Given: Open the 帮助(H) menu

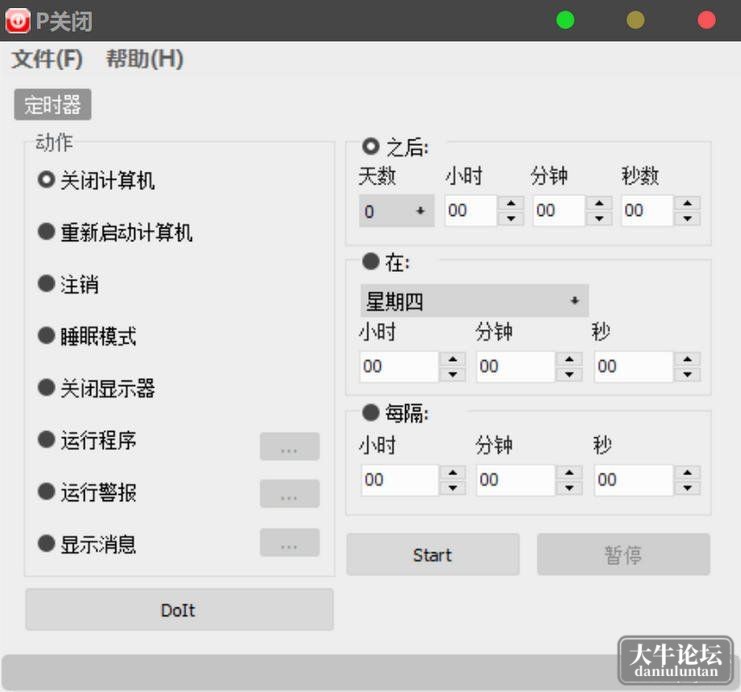Looking at the screenshot, I should coord(145,59).
